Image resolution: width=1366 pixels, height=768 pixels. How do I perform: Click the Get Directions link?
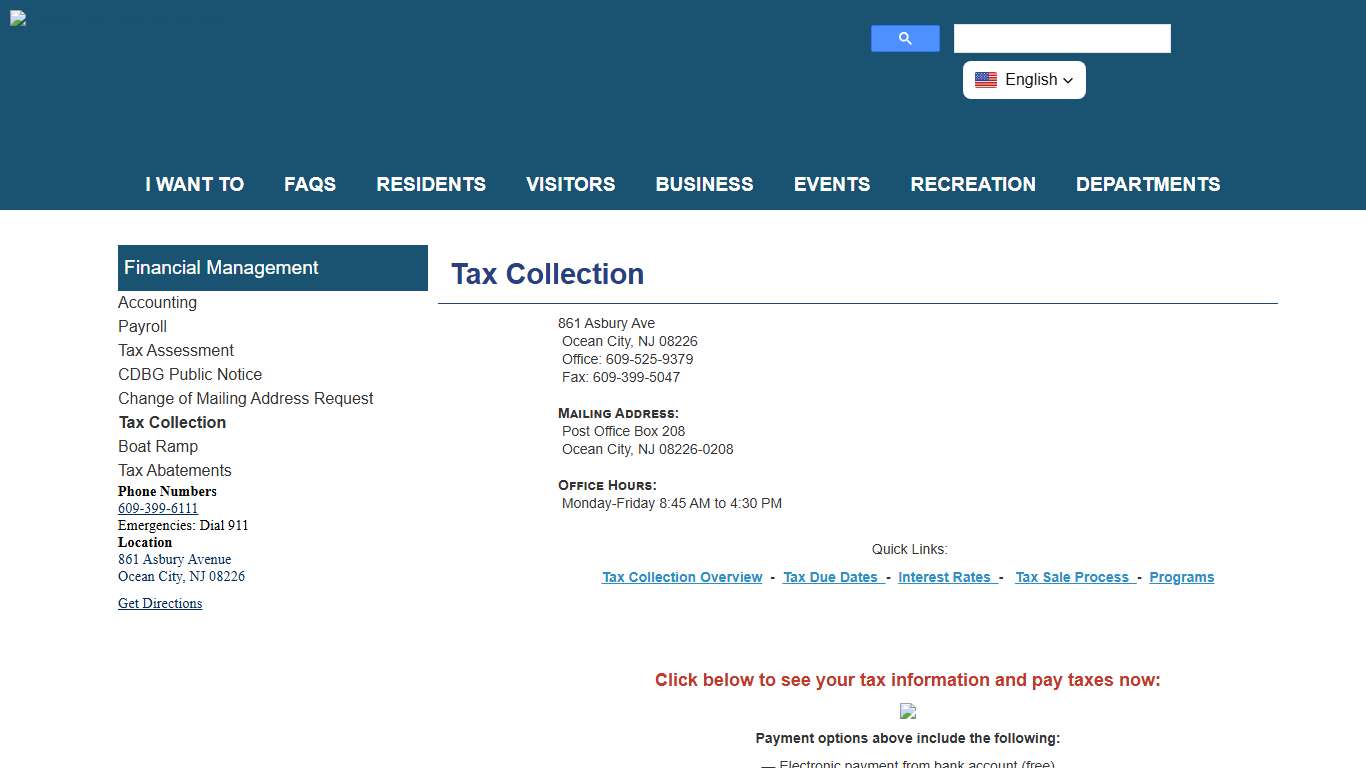[x=160, y=603]
